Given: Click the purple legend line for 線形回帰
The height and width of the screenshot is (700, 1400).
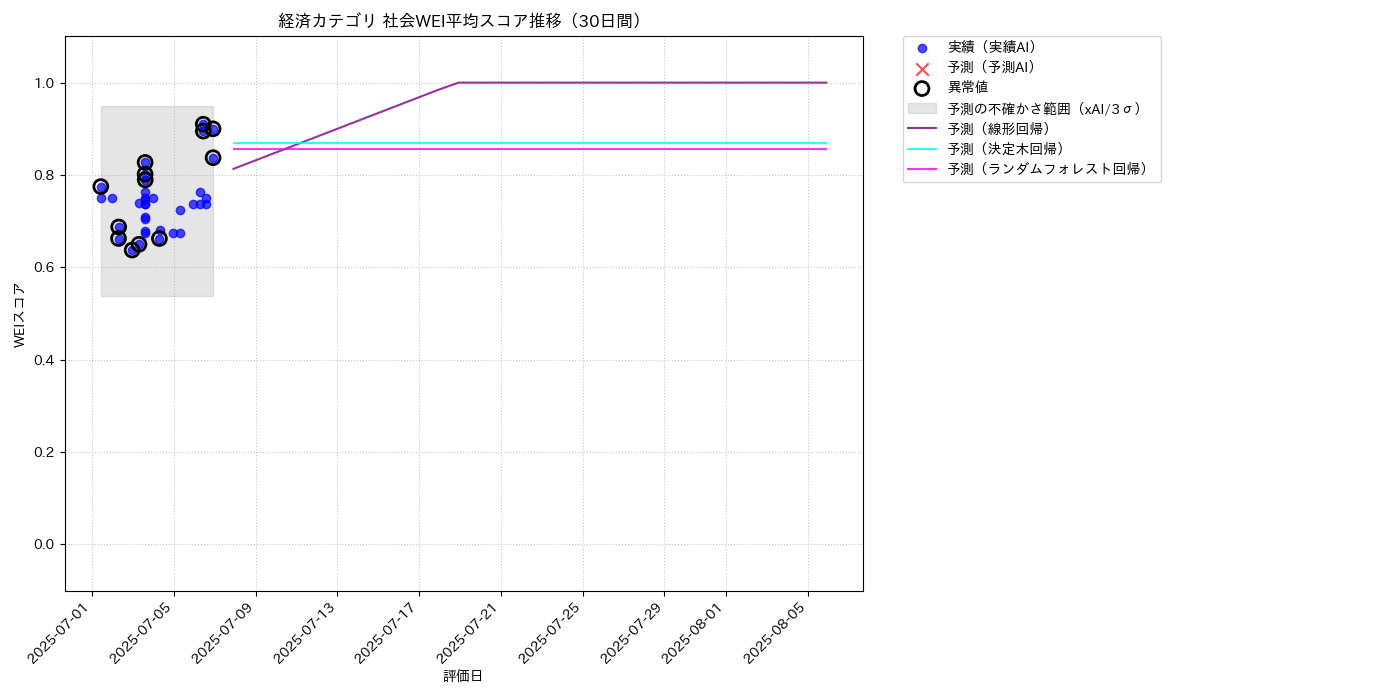Looking at the screenshot, I should point(922,128).
